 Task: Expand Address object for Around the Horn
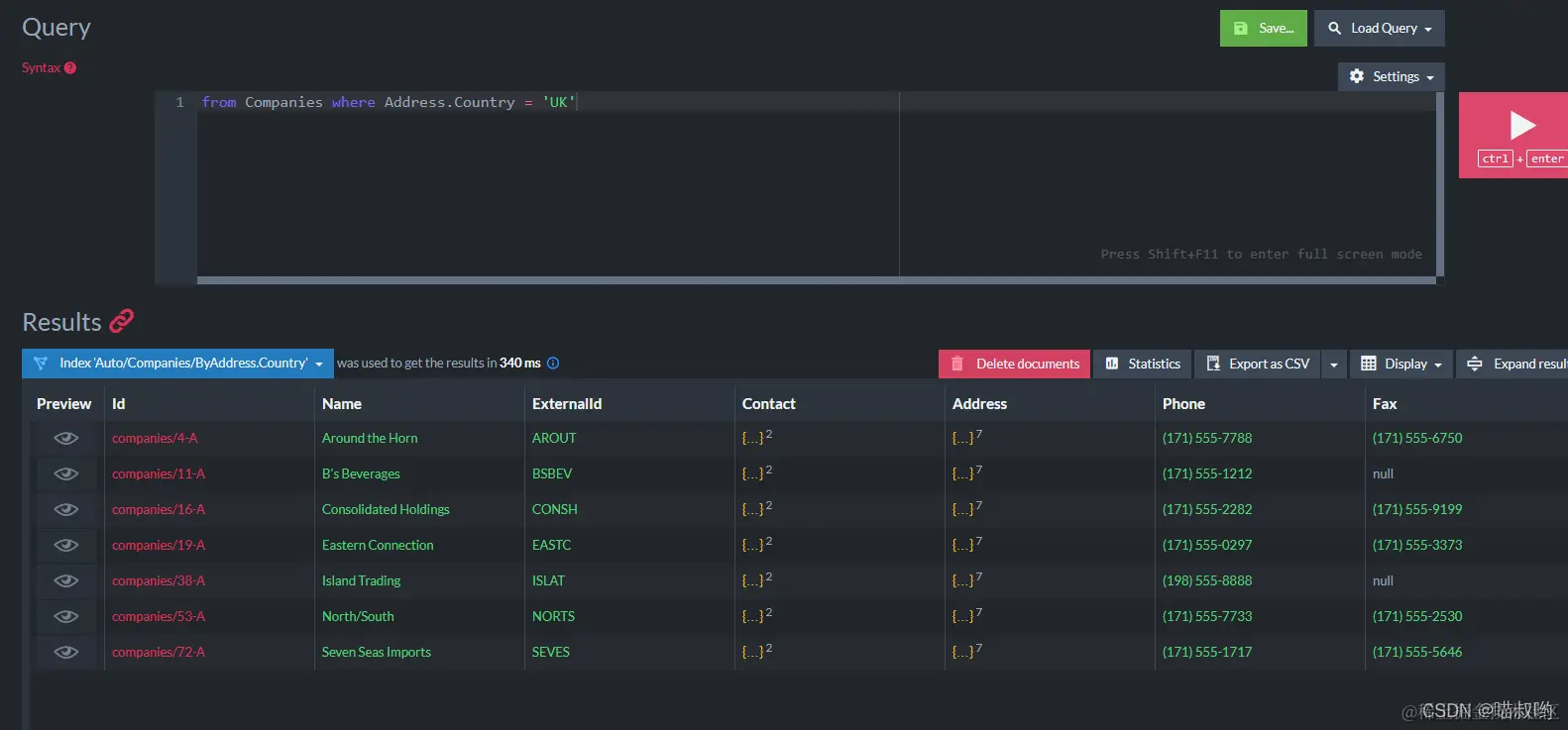click(x=967, y=437)
